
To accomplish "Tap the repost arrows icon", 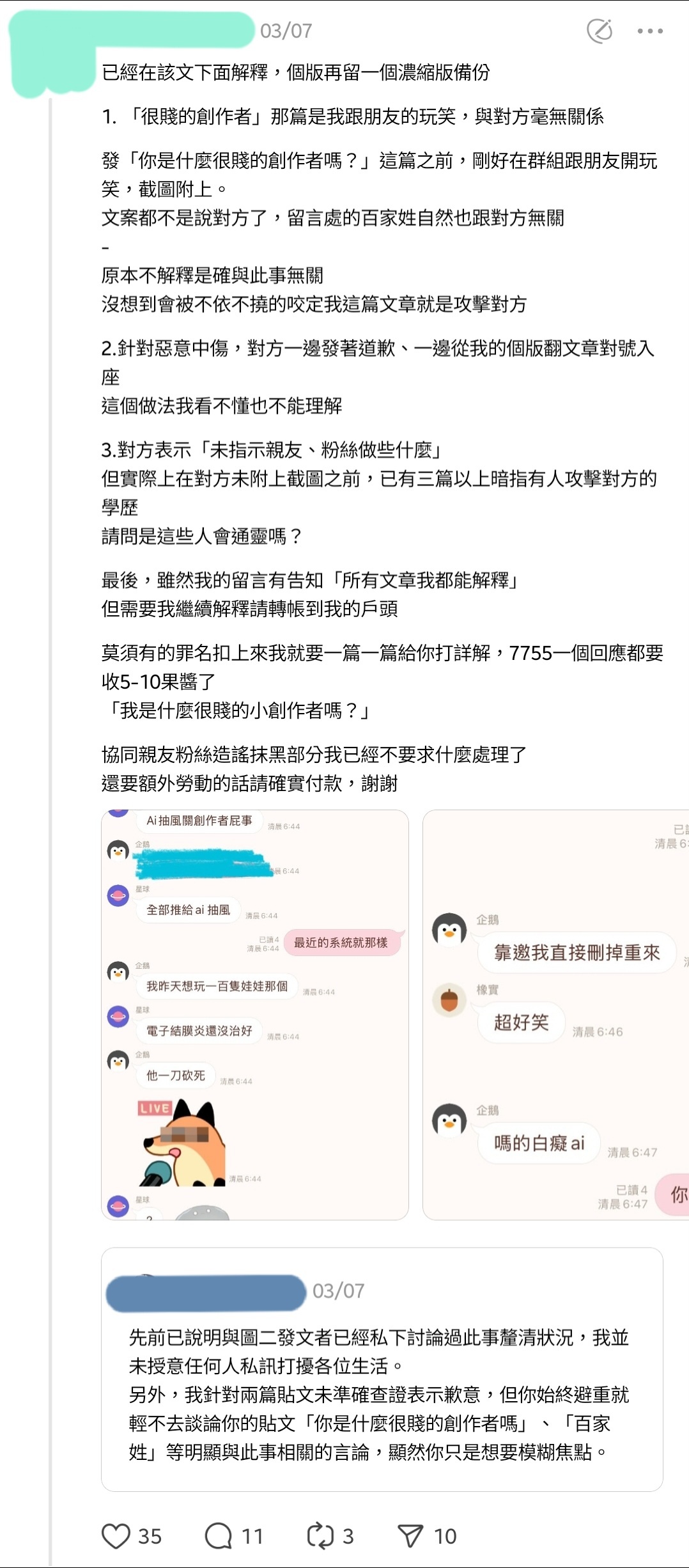I will (x=320, y=1535).
